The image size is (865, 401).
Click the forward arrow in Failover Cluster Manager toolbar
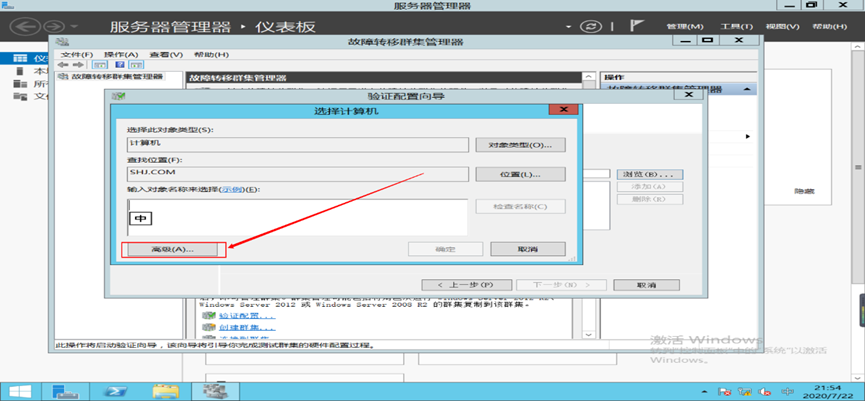pos(78,65)
